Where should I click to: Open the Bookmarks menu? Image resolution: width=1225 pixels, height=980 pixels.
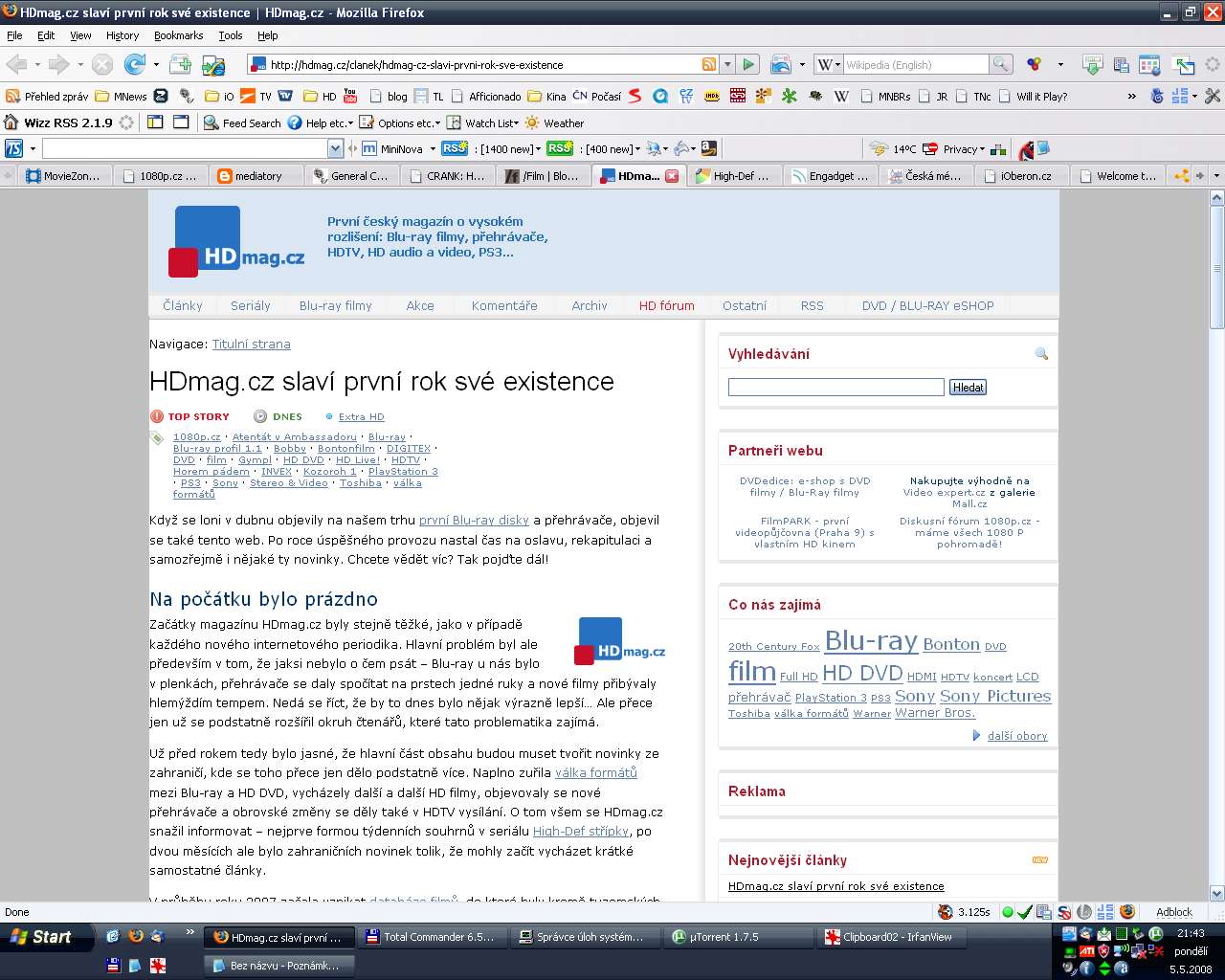tap(178, 35)
